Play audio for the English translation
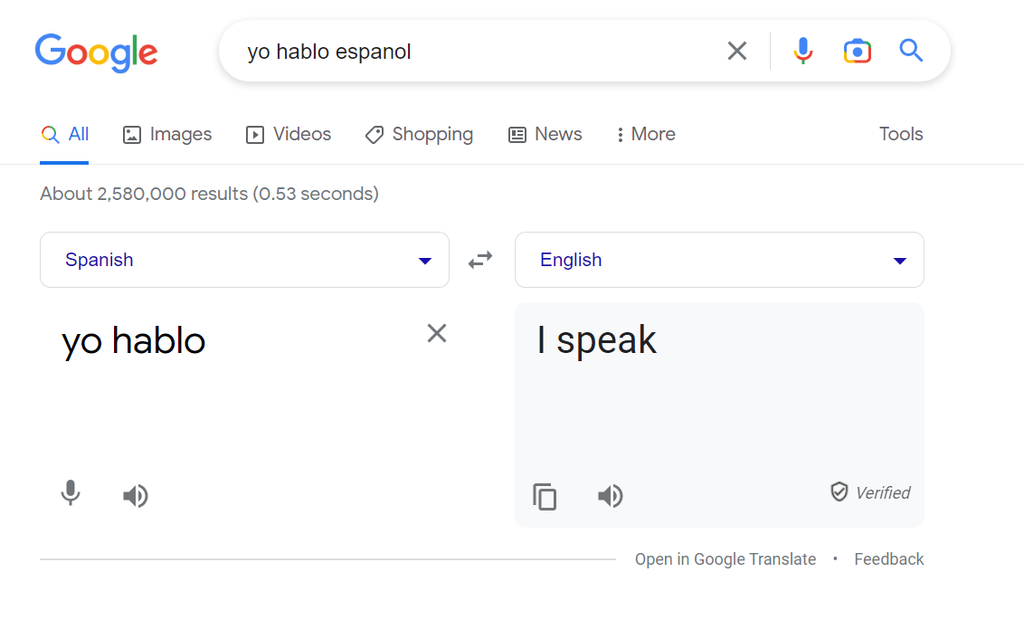 pos(610,495)
